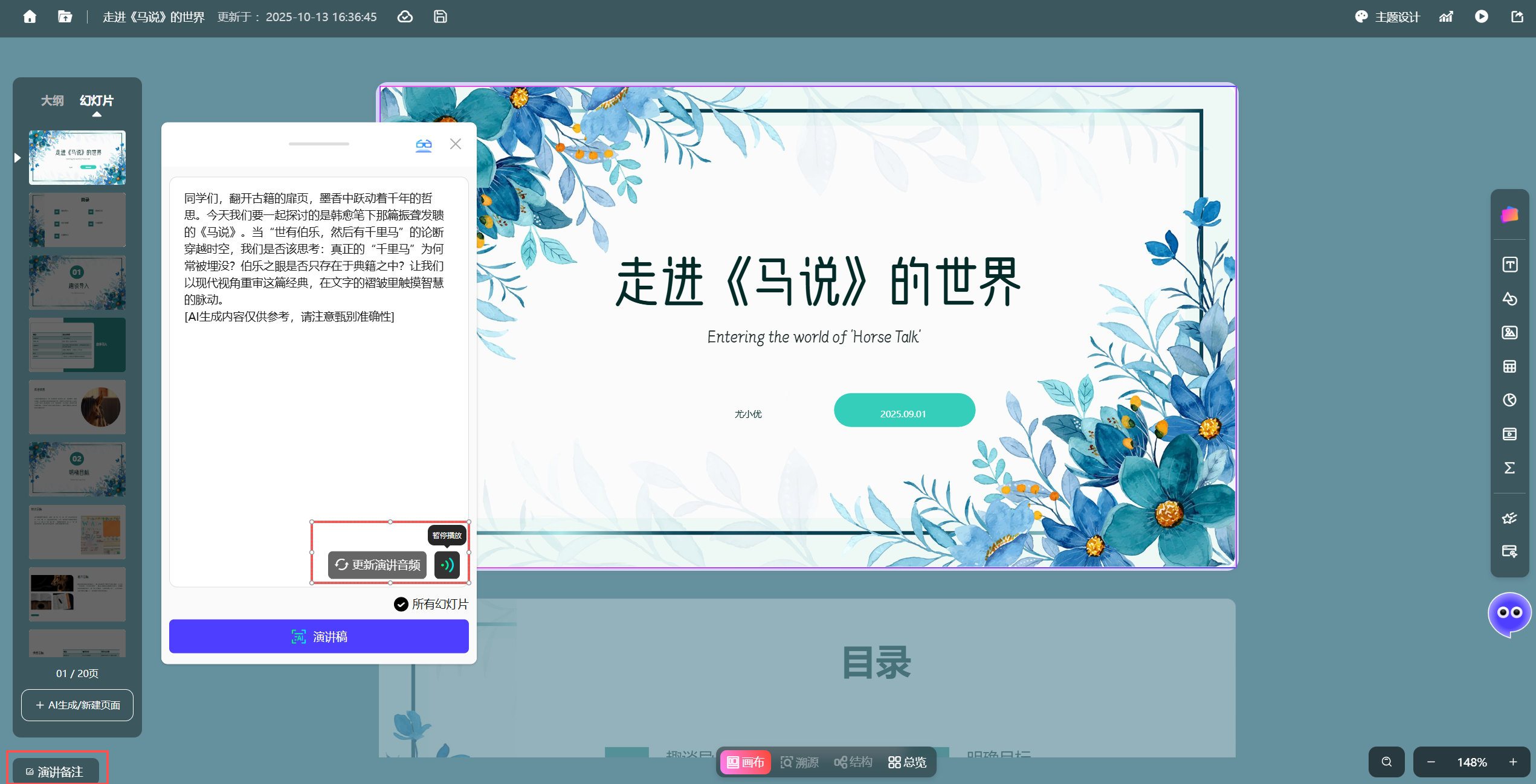The image size is (1536, 784).
Task: Open the shapes tool in right sidebar
Action: click(x=1509, y=299)
